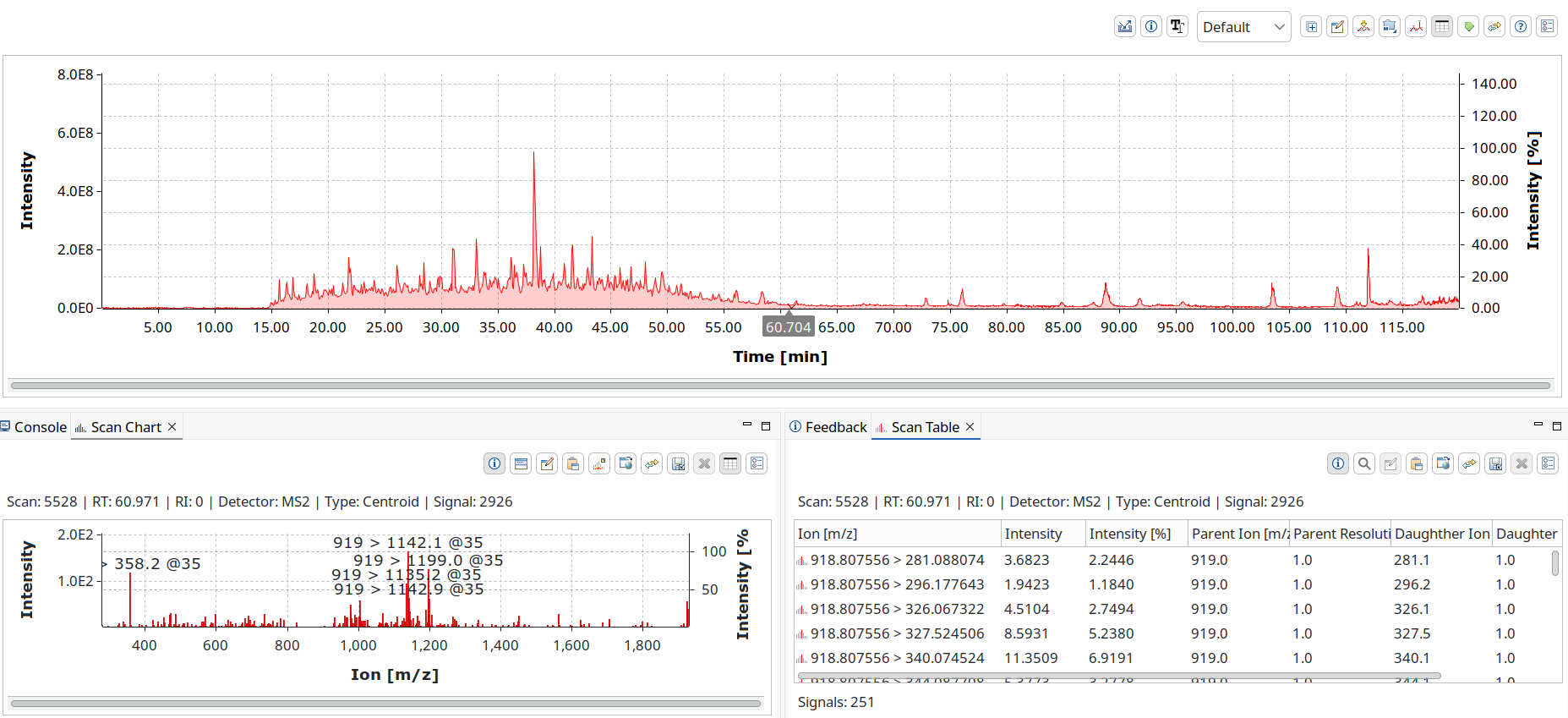
Task: Toggle the table grid button in chromatogram toolbar
Action: click(x=1442, y=27)
